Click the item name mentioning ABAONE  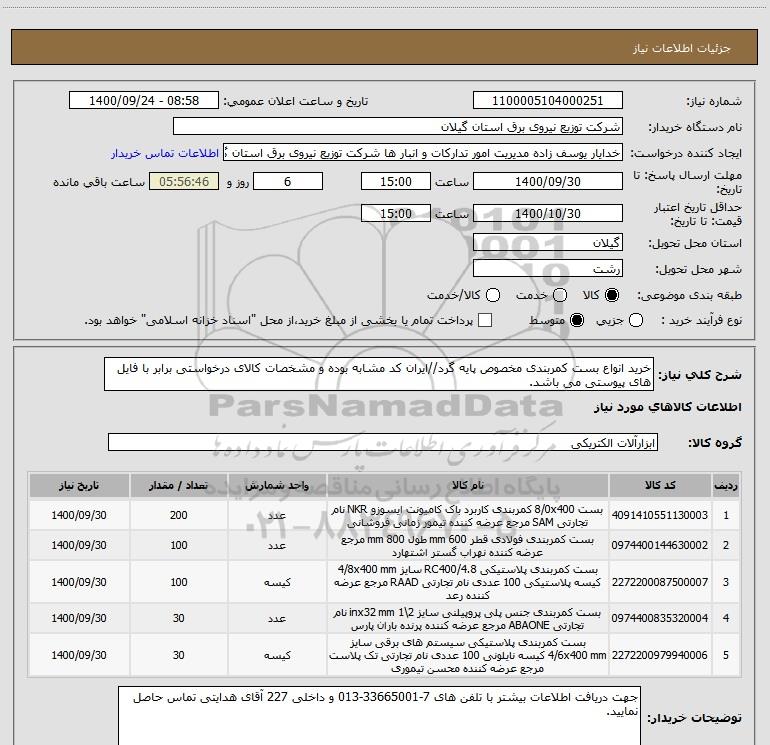(x=468, y=619)
